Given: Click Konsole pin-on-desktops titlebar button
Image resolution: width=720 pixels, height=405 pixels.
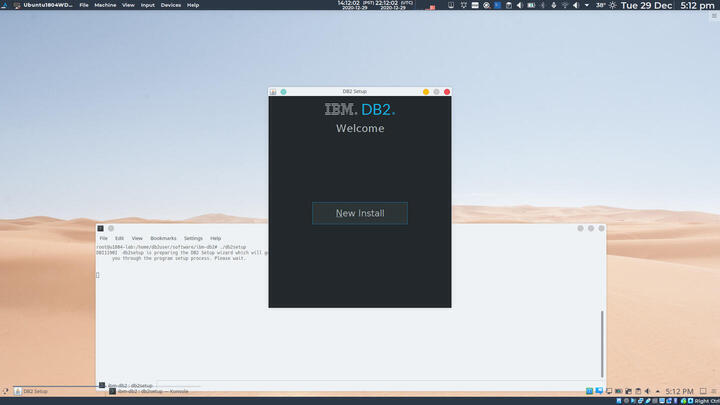Looking at the screenshot, I should coord(111,228).
